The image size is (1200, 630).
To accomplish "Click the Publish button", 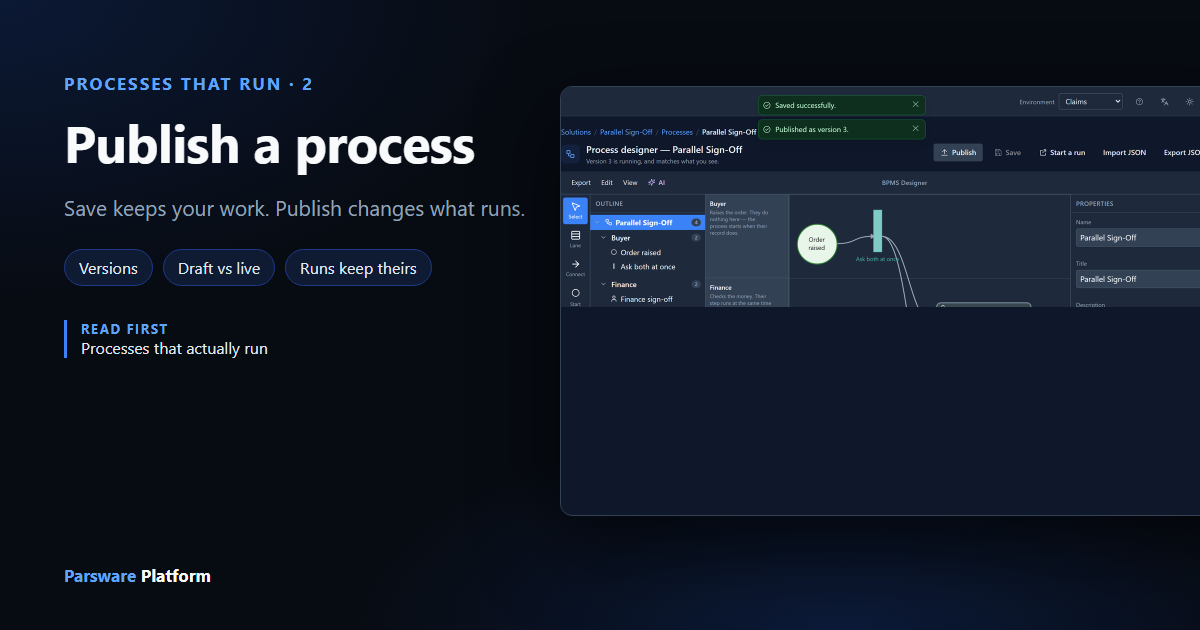I will tap(958, 152).
